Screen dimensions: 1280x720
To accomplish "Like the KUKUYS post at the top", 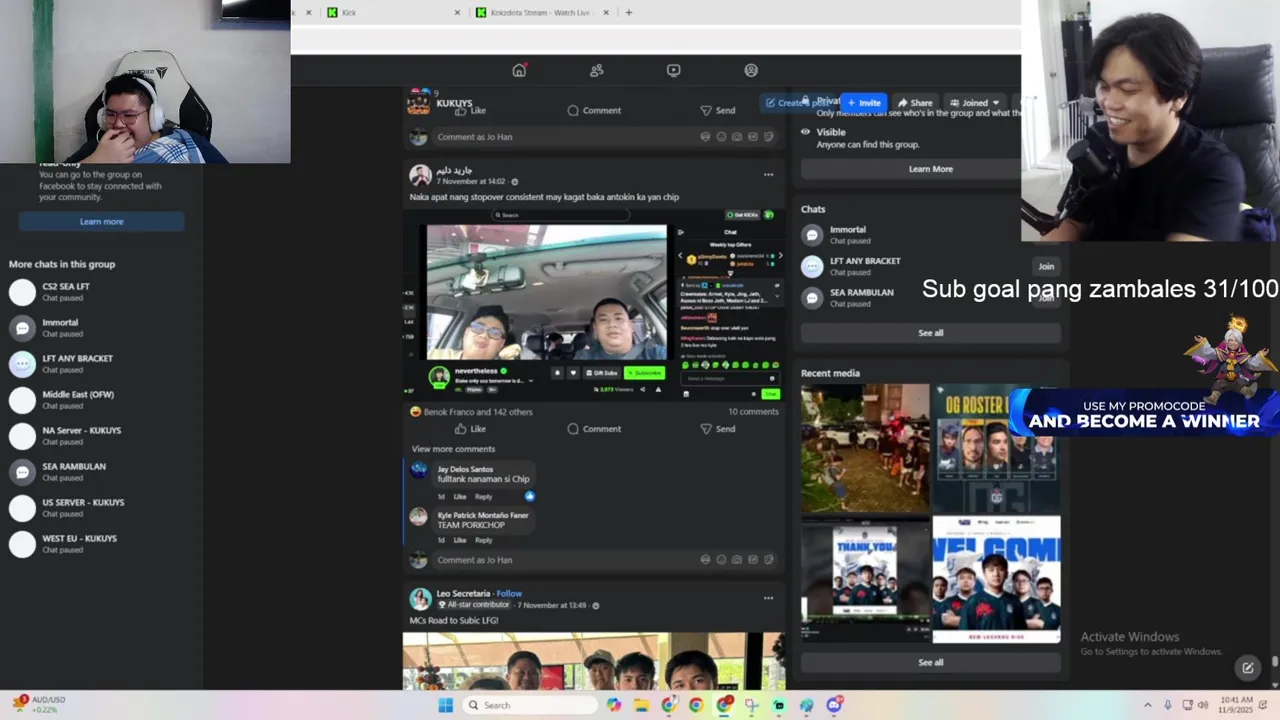I will click(470, 110).
